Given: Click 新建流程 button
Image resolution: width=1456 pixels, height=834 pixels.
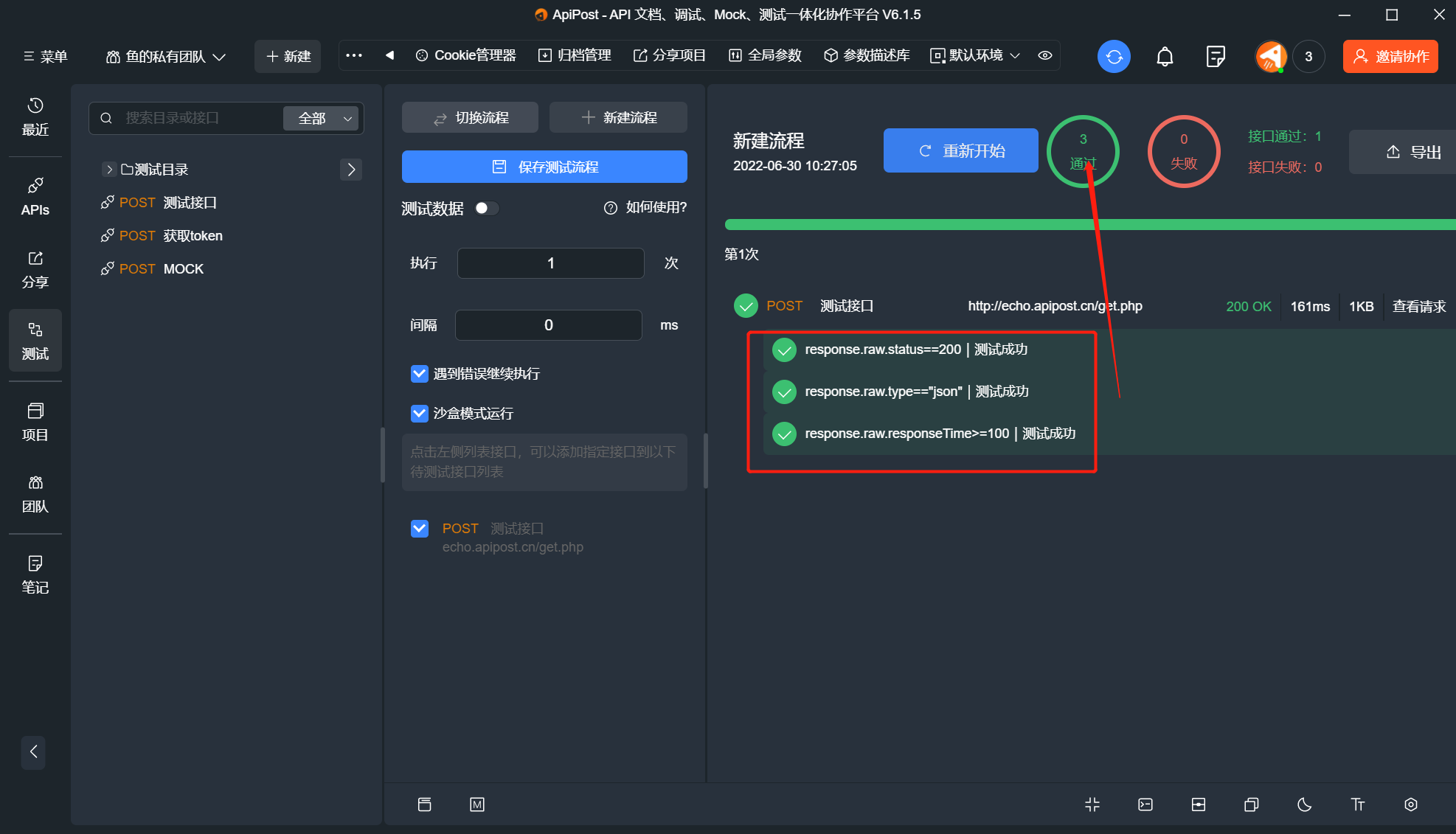Looking at the screenshot, I should 618,117.
